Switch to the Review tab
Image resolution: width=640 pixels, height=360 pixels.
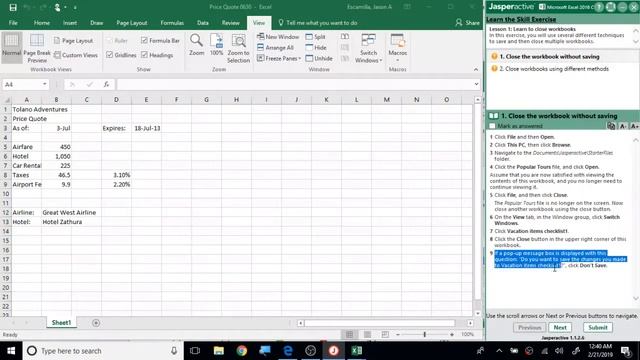pos(231,23)
